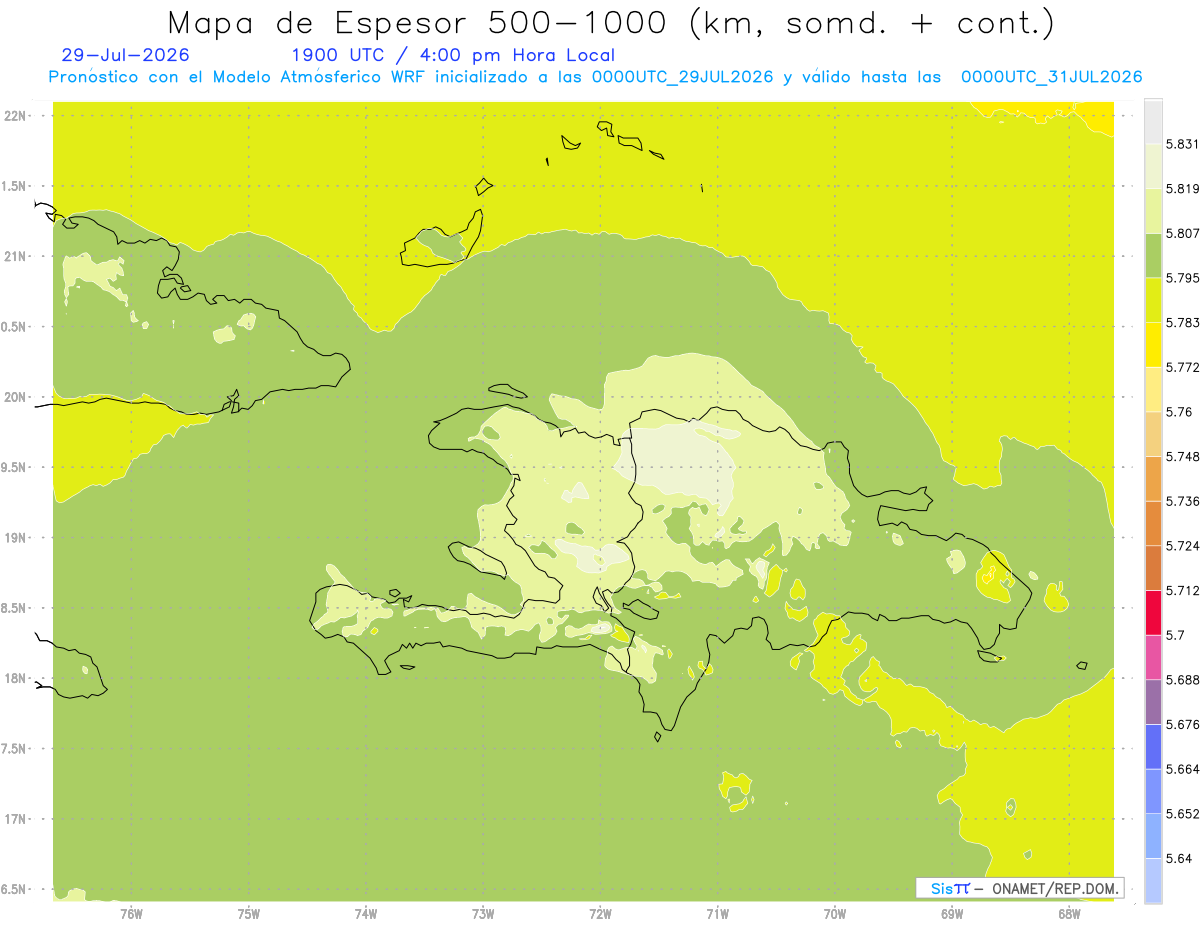Click the longitude label 72W
This screenshot has height=927, width=1200.
coord(600,913)
